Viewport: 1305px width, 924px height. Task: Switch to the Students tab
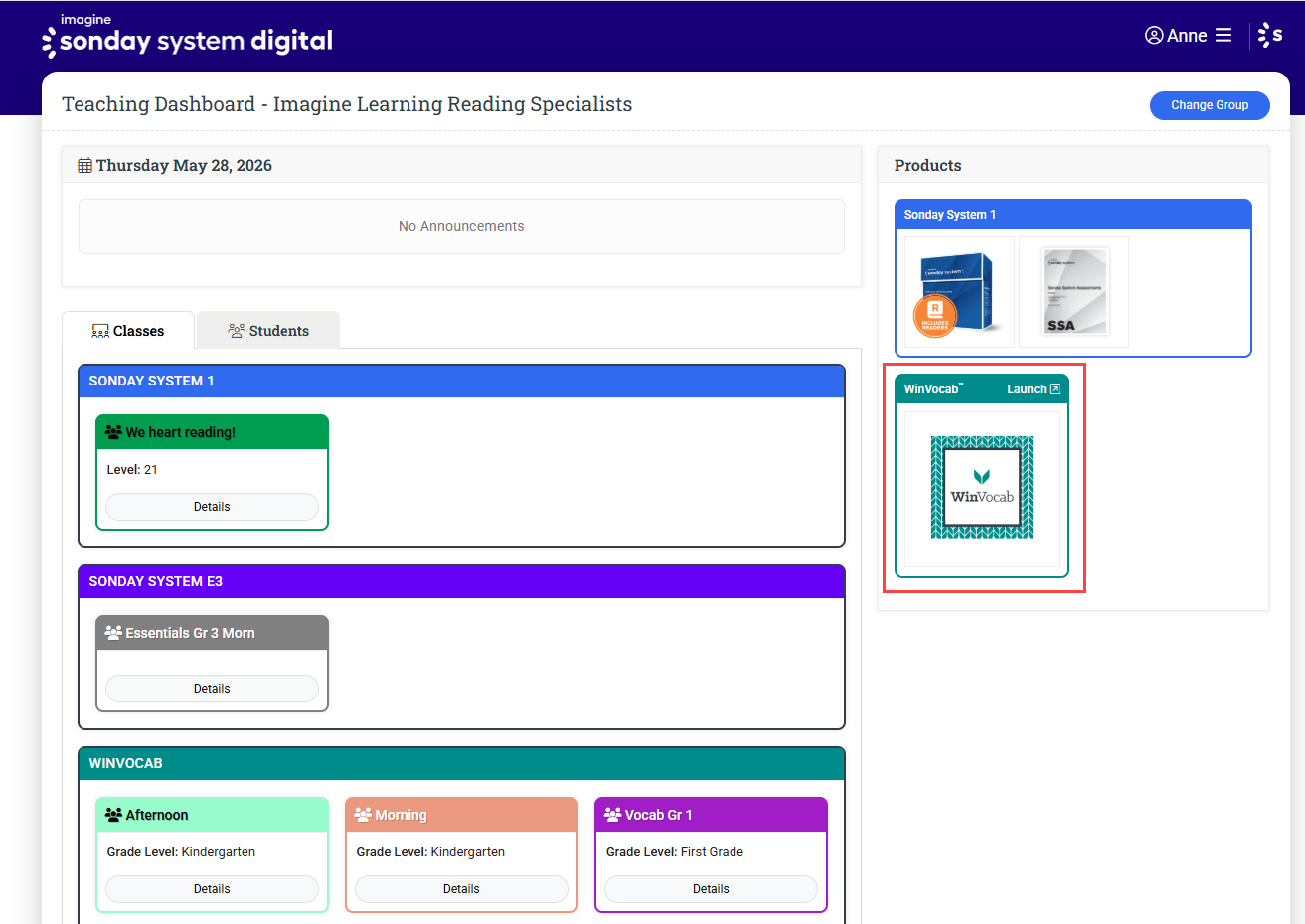(268, 331)
